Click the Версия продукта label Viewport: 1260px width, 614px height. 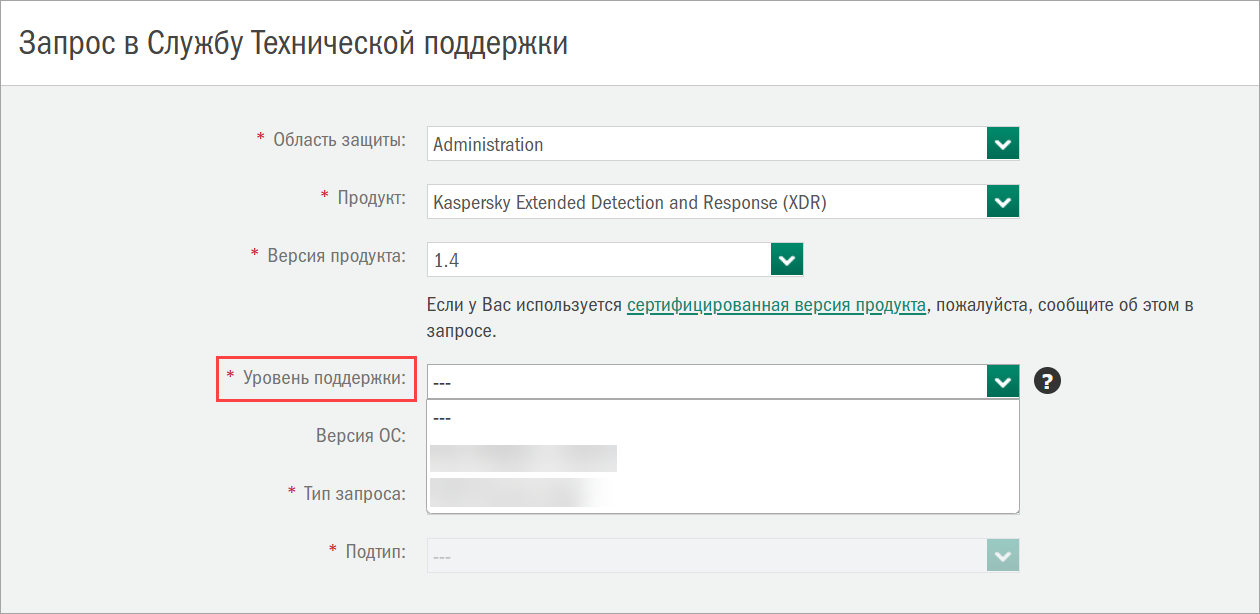pos(336,256)
